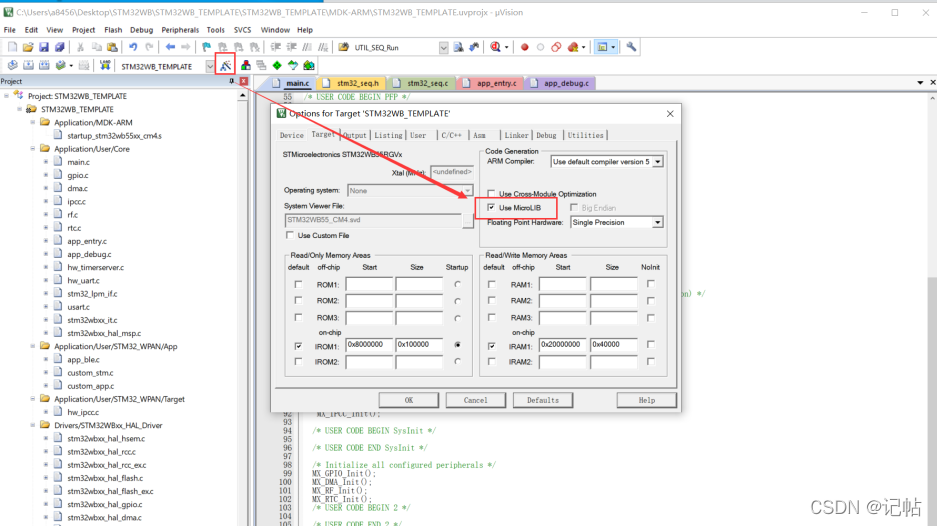Toggle the IRAM1 default checkbox
The image size is (937, 526).
(x=492, y=345)
